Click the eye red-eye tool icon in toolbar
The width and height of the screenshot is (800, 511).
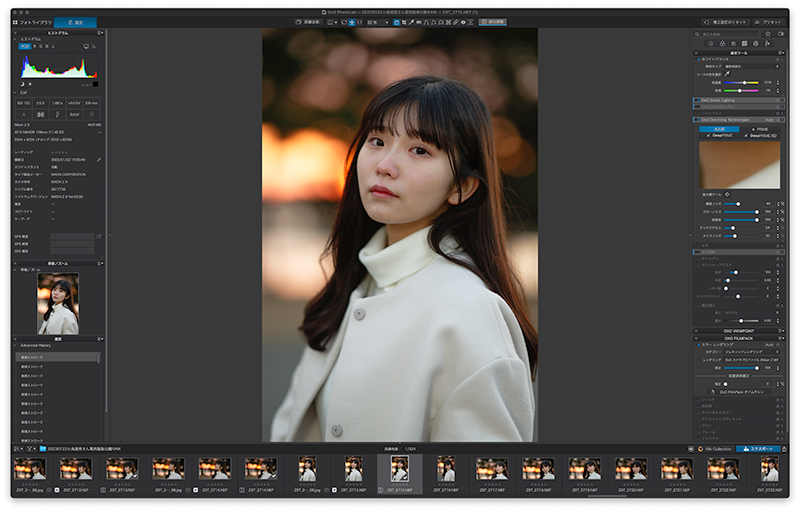[463, 22]
